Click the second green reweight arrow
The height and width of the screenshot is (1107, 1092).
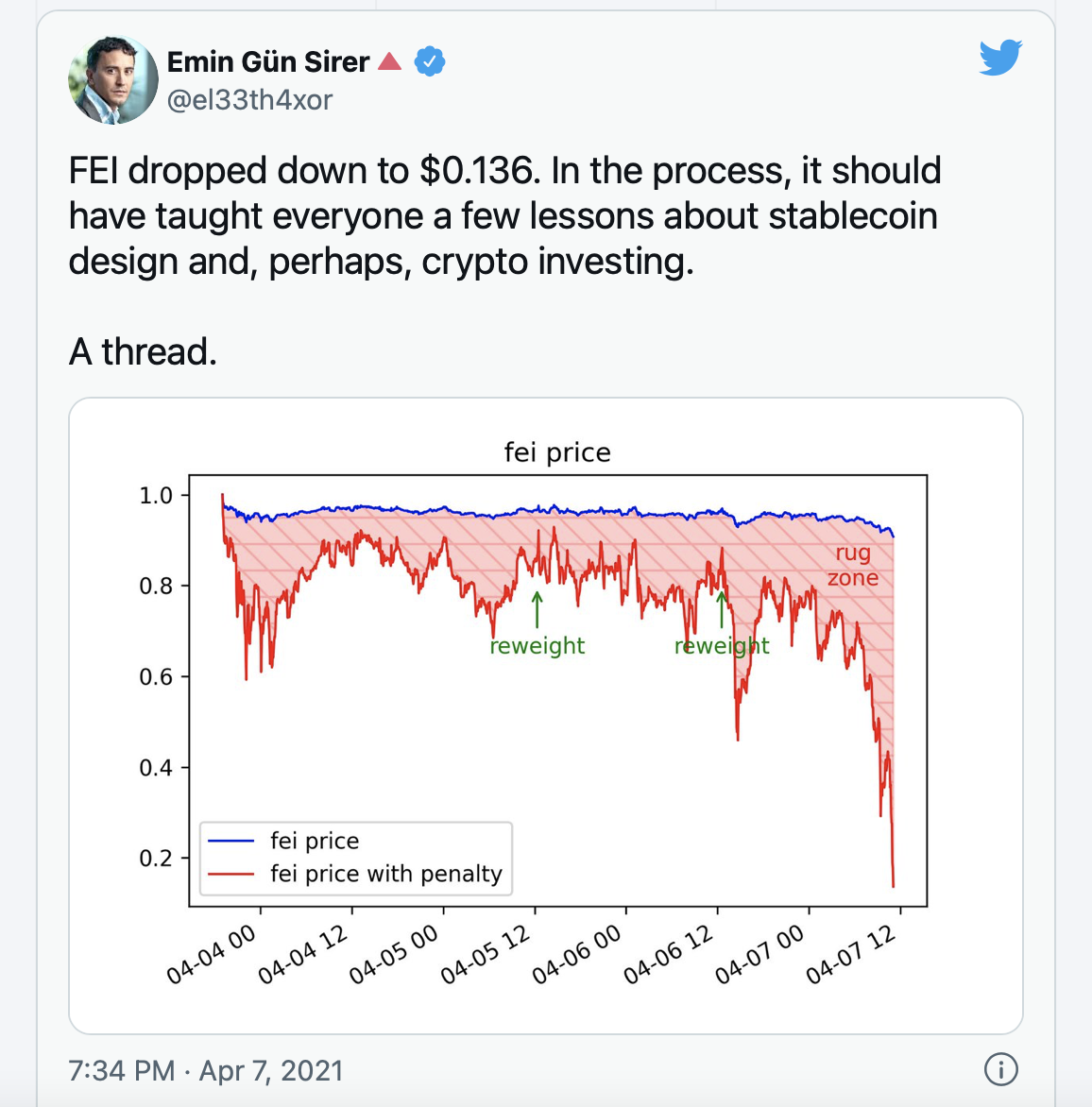[x=722, y=609]
